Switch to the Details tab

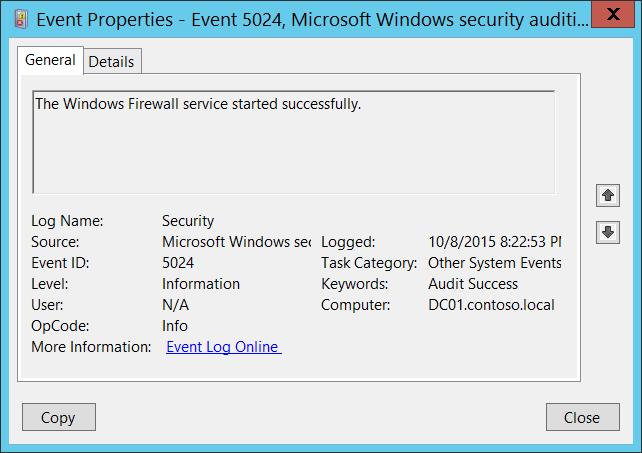click(x=111, y=61)
